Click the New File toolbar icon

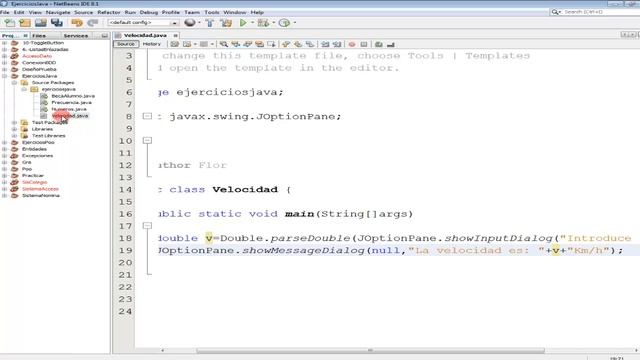pyautogui.click(x=9, y=23)
